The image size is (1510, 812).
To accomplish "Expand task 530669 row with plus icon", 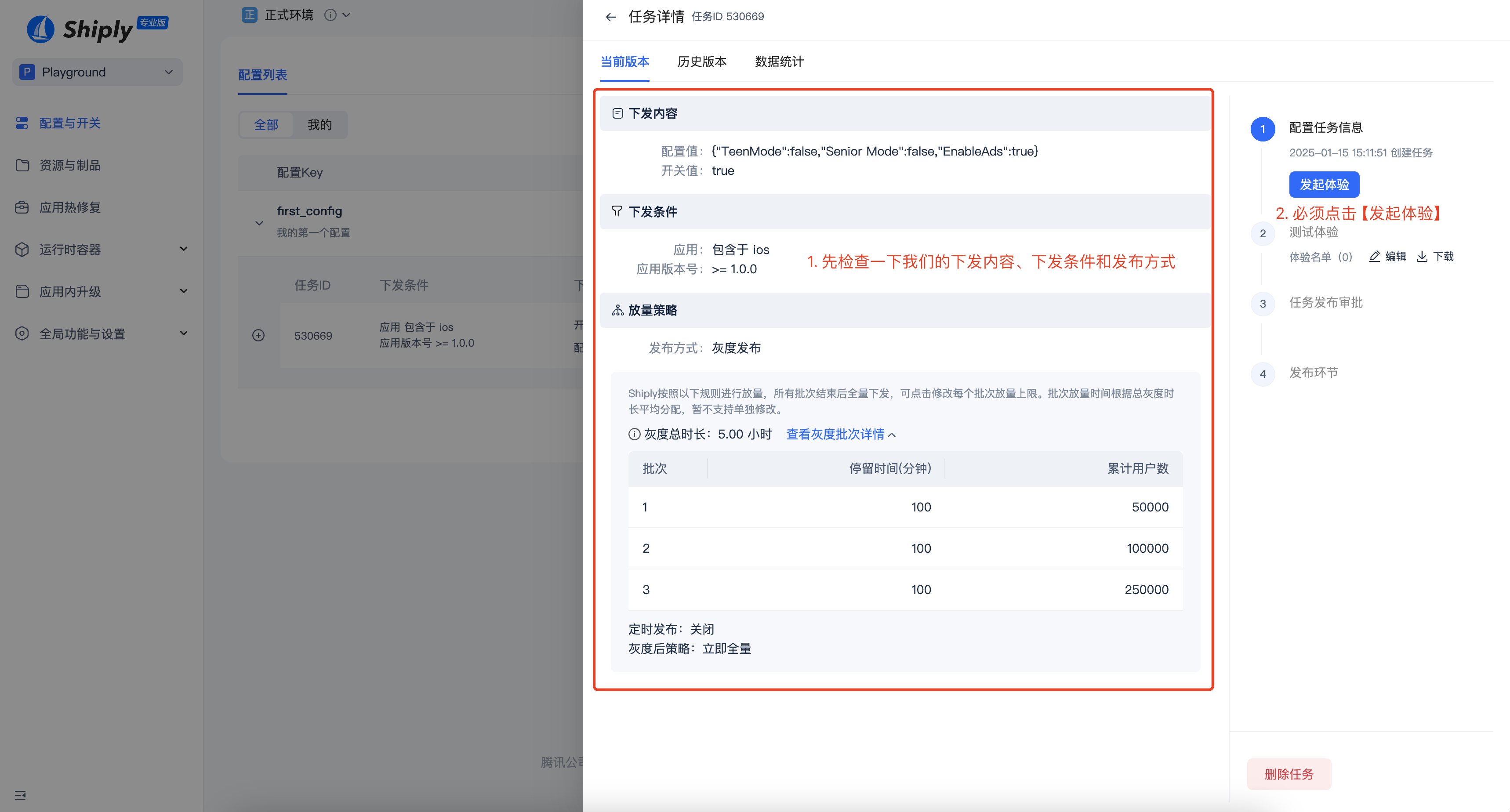I will point(258,335).
